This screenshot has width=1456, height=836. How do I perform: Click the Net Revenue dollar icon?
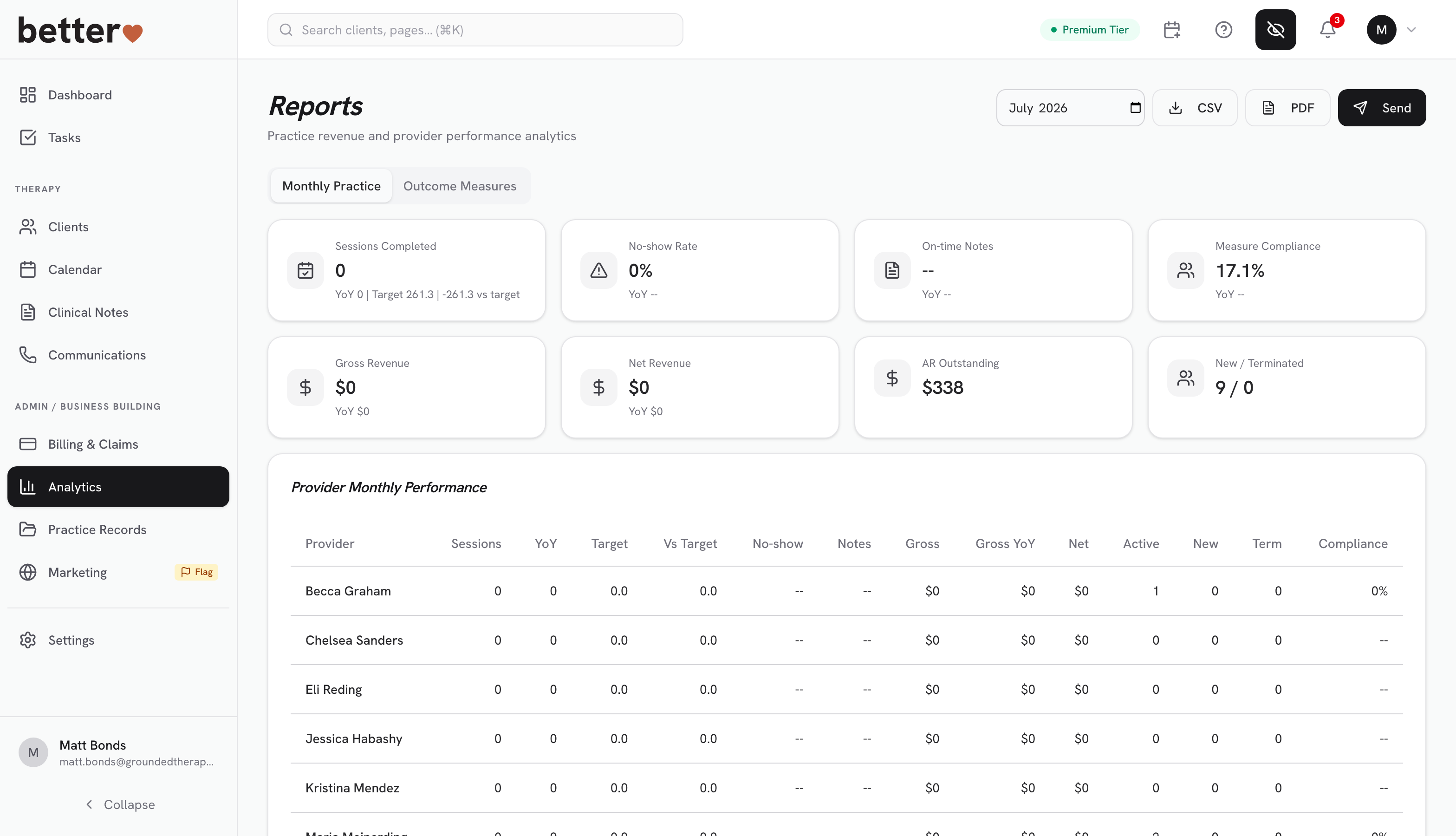(x=598, y=387)
